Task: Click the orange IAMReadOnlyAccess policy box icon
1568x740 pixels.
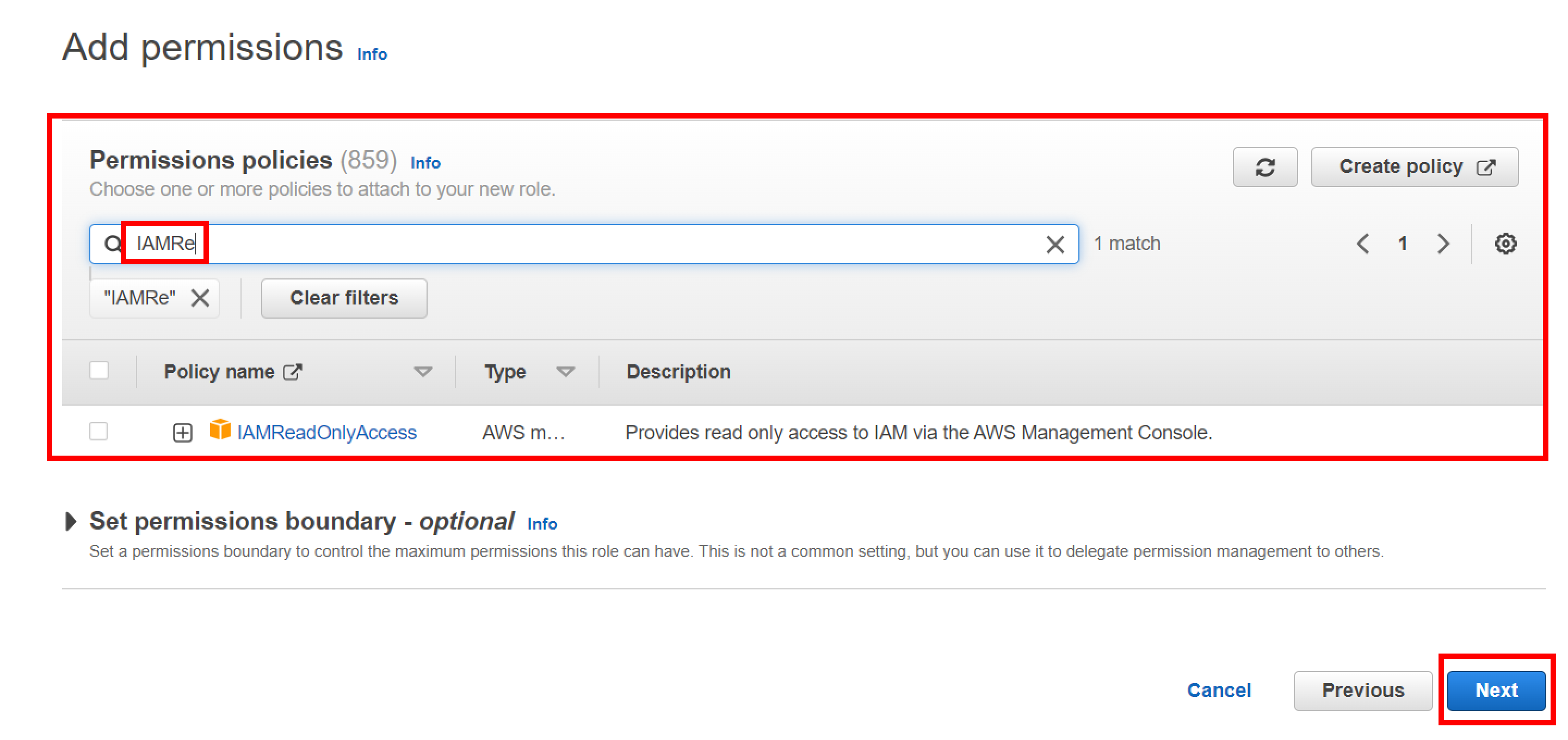Action: (220, 430)
